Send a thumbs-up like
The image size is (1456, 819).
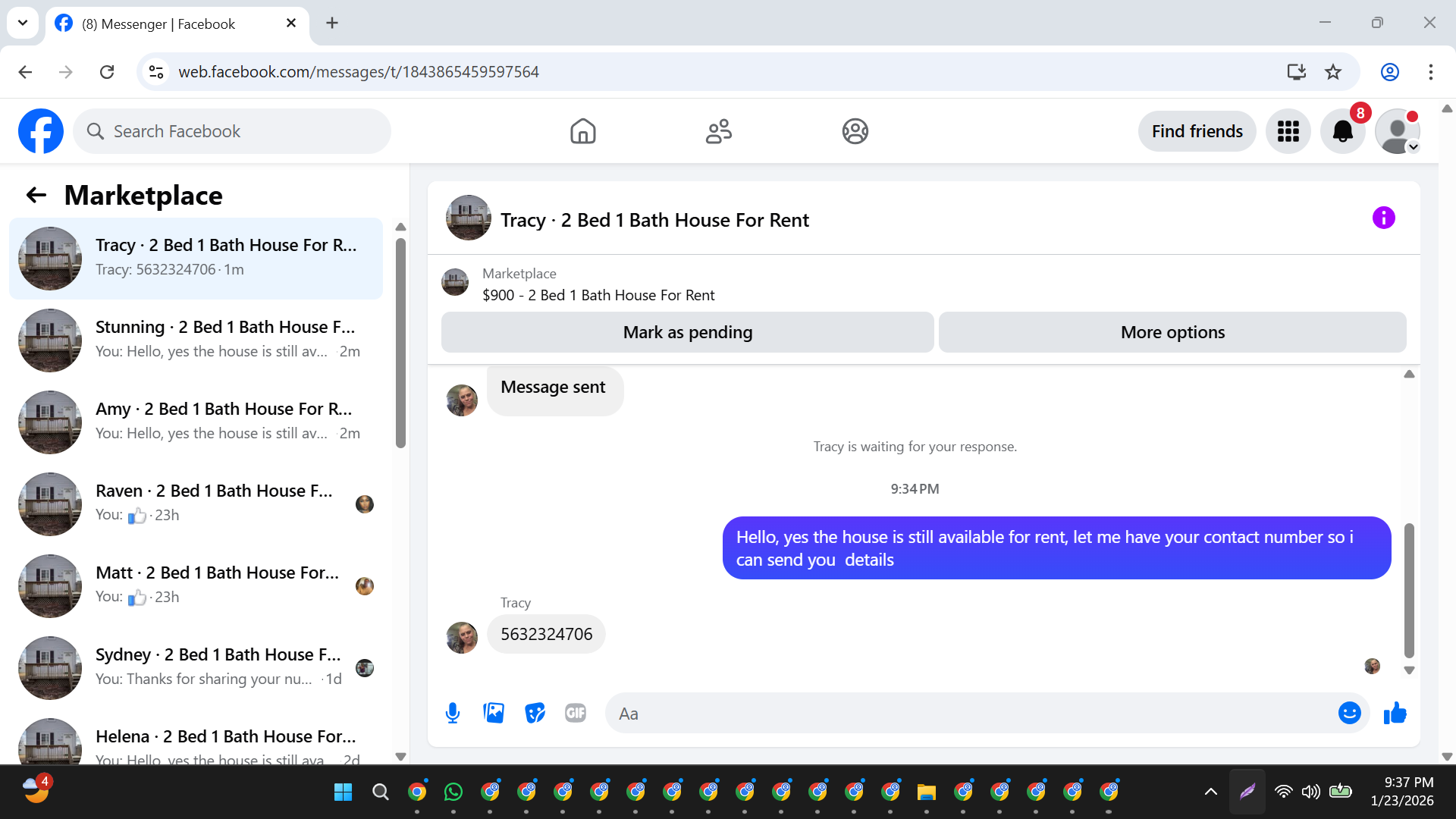[x=1395, y=713]
